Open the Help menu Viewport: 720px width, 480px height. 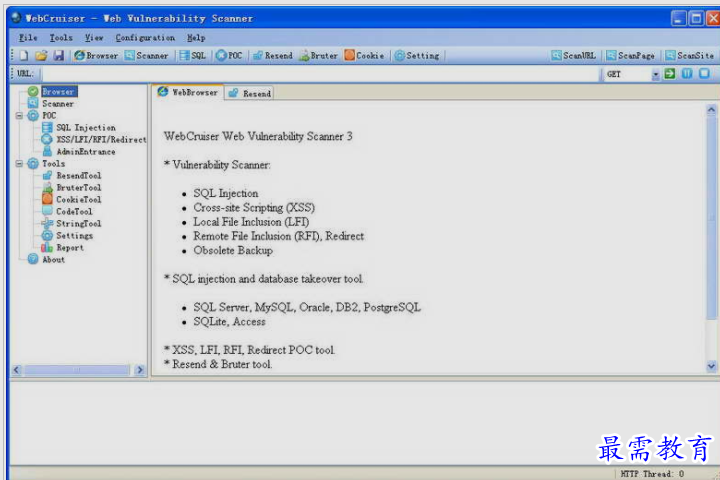coord(196,38)
